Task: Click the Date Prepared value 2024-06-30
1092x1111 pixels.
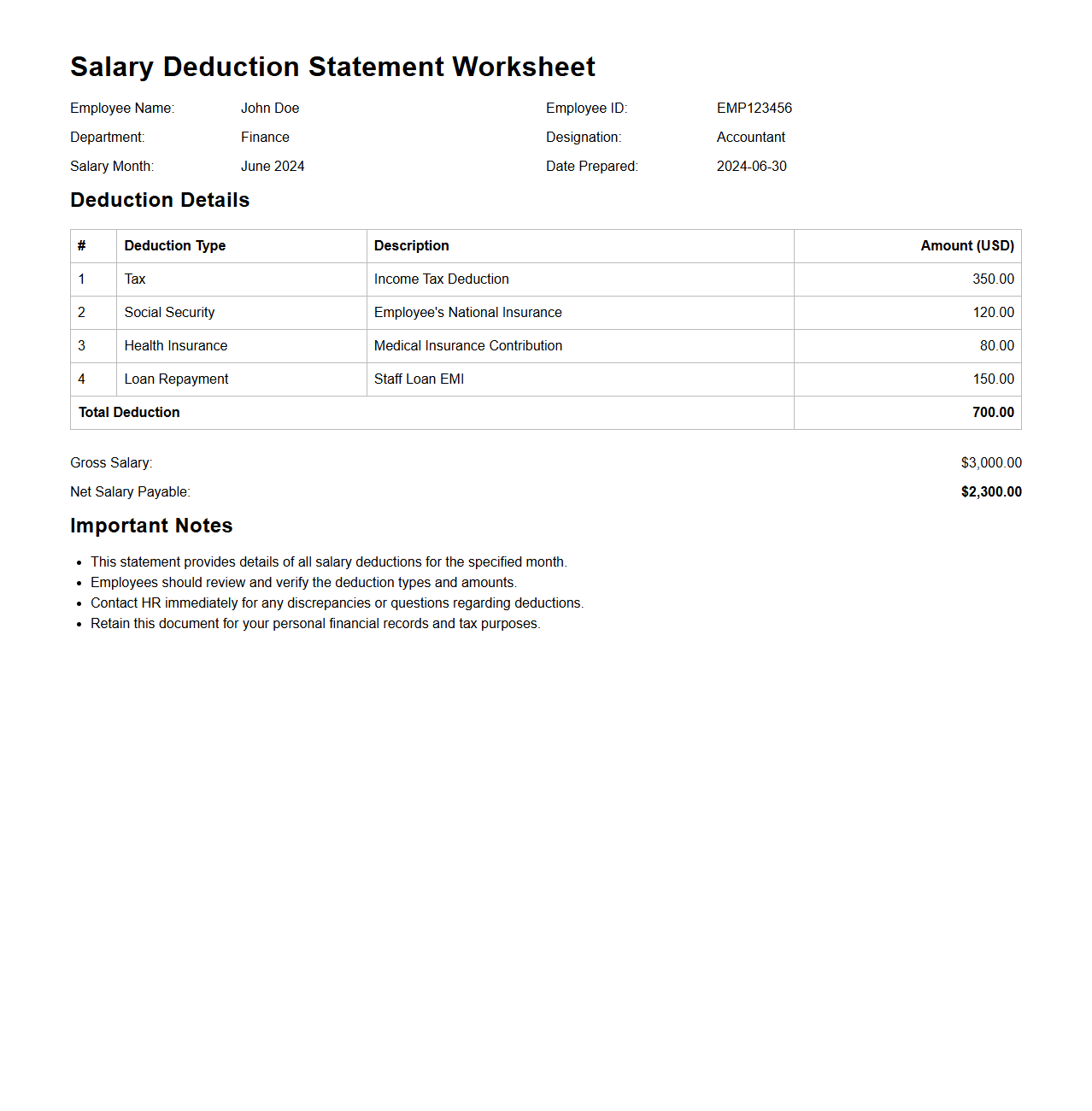Action: click(x=751, y=167)
